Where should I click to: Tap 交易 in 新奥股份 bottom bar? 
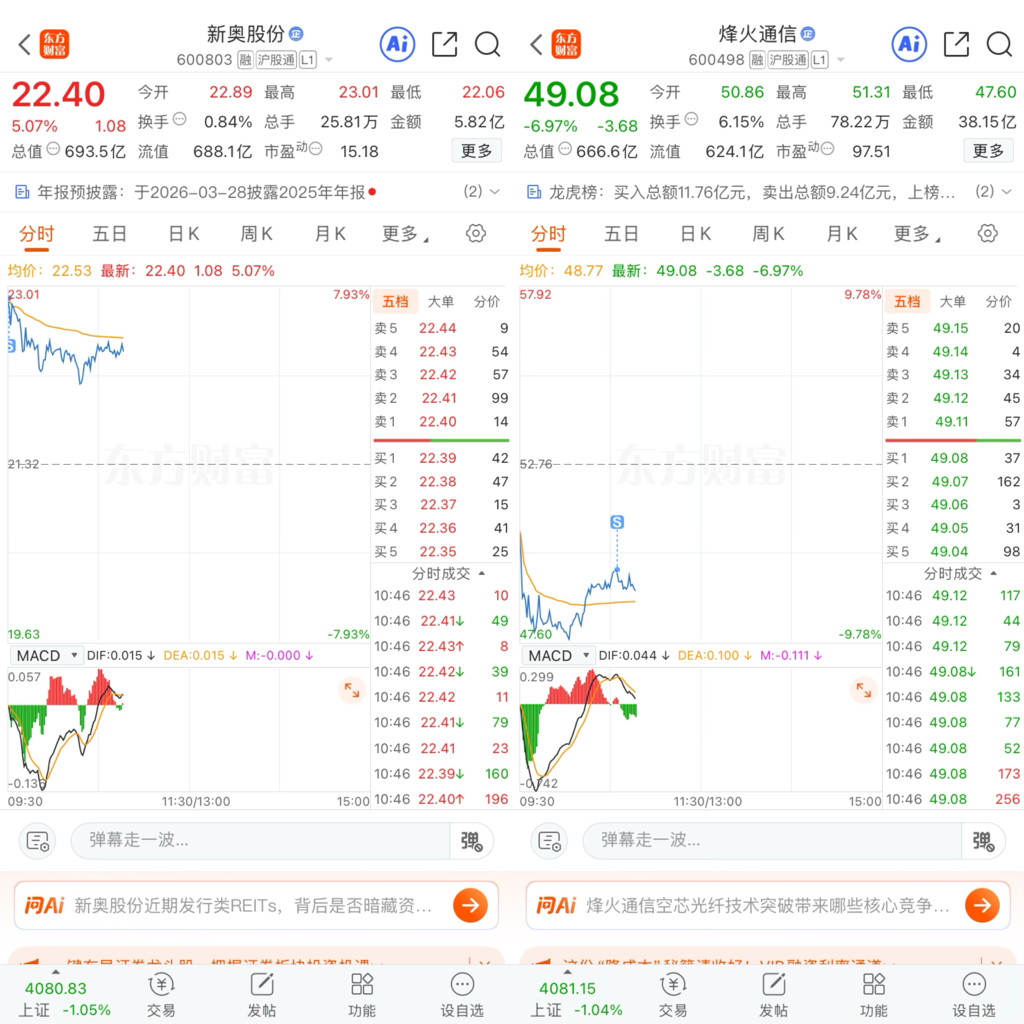pos(161,995)
